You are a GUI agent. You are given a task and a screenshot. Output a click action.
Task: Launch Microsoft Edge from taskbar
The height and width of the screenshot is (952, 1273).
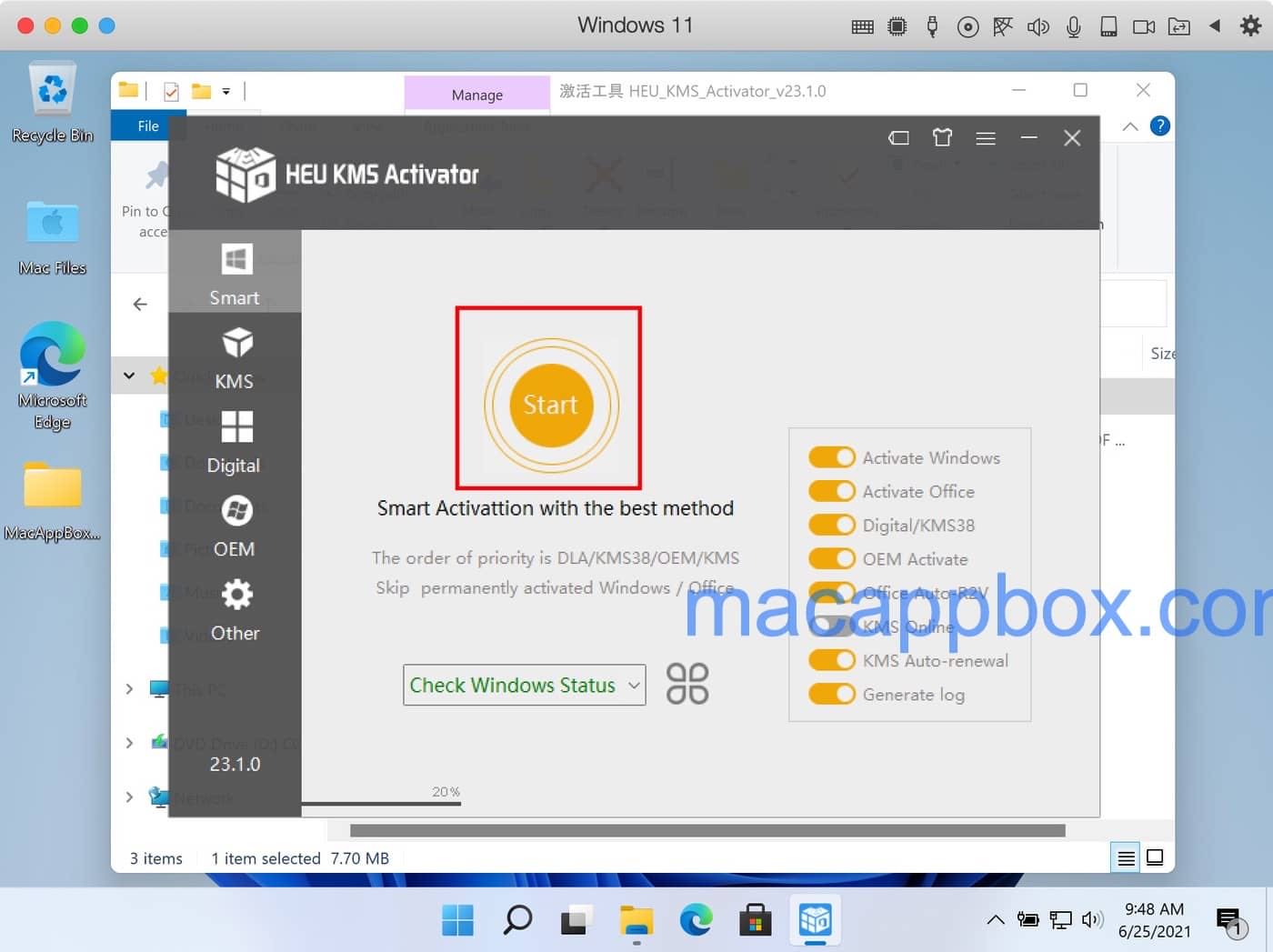696,920
